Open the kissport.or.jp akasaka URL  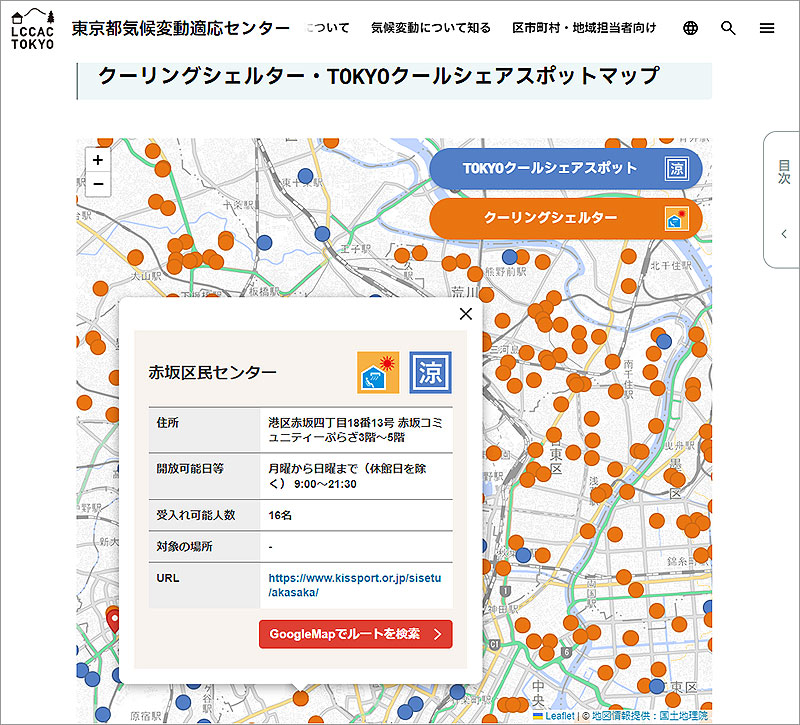point(354,585)
